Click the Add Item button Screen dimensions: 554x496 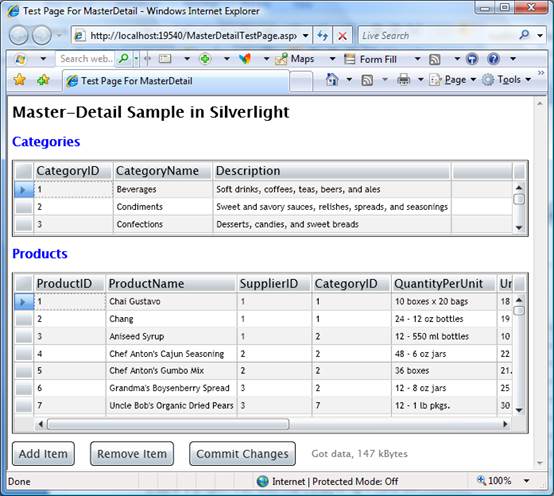tap(43, 454)
